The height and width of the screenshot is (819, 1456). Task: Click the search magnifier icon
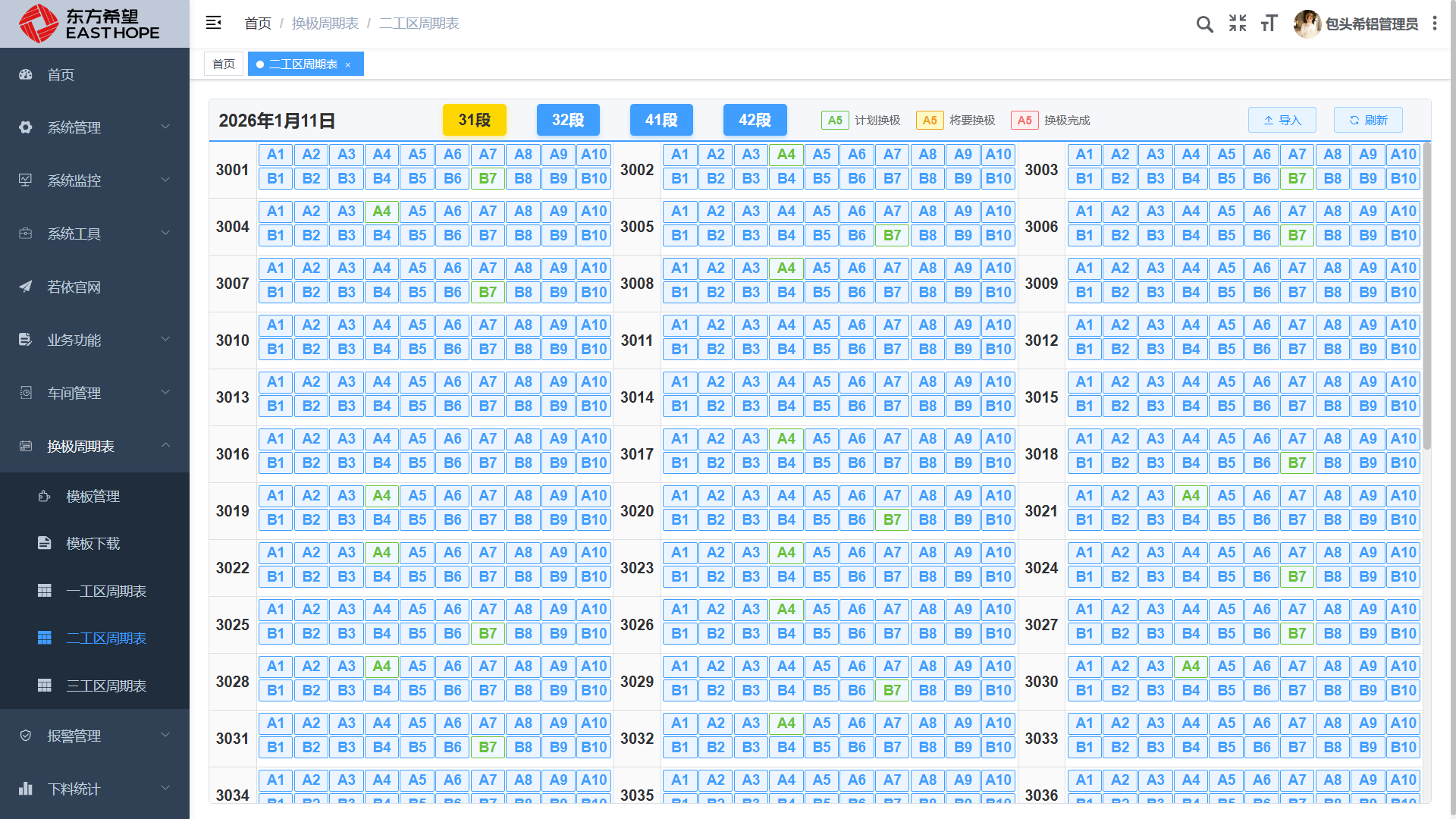pyautogui.click(x=1204, y=24)
